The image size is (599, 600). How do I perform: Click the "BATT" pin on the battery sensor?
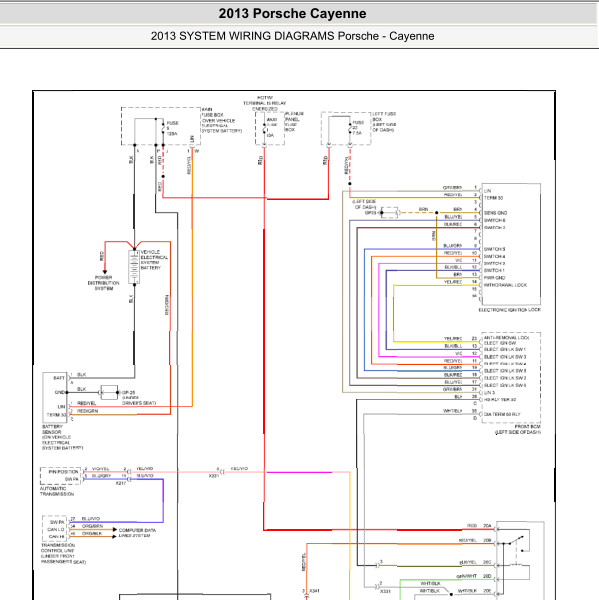click(59, 378)
